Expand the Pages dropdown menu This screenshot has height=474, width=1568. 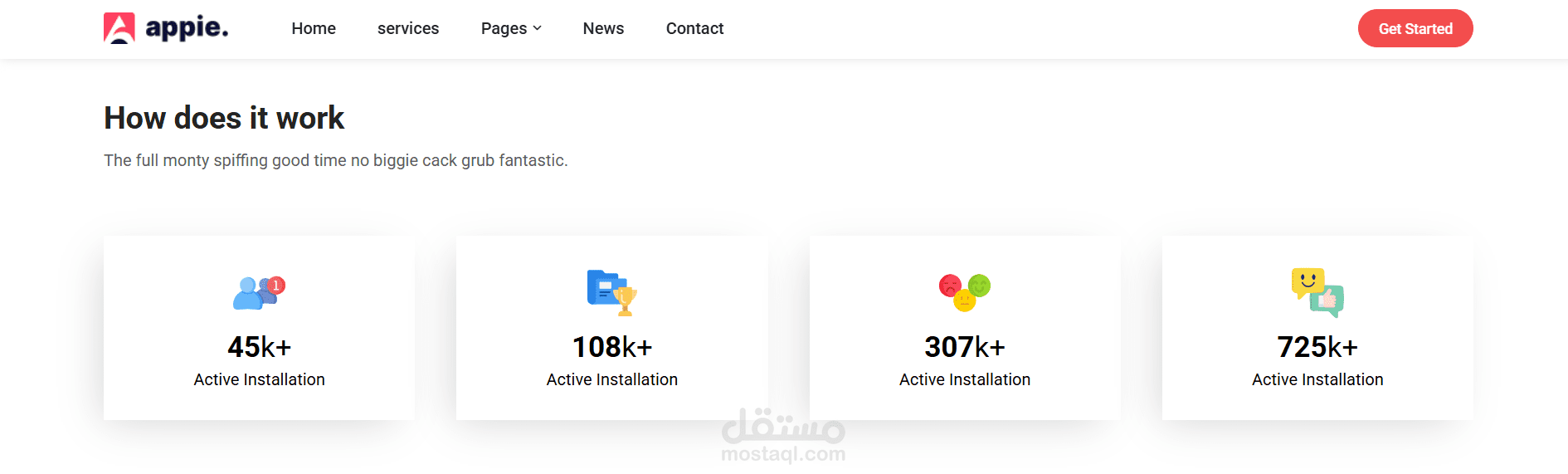(x=511, y=28)
